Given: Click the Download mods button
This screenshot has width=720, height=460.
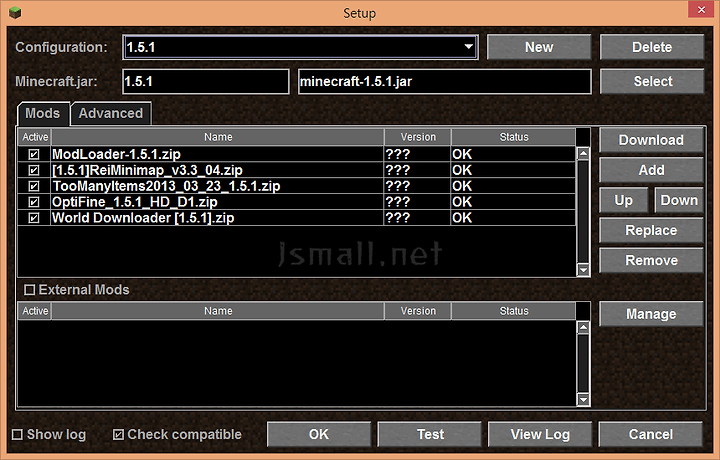Looking at the screenshot, I should pos(651,140).
